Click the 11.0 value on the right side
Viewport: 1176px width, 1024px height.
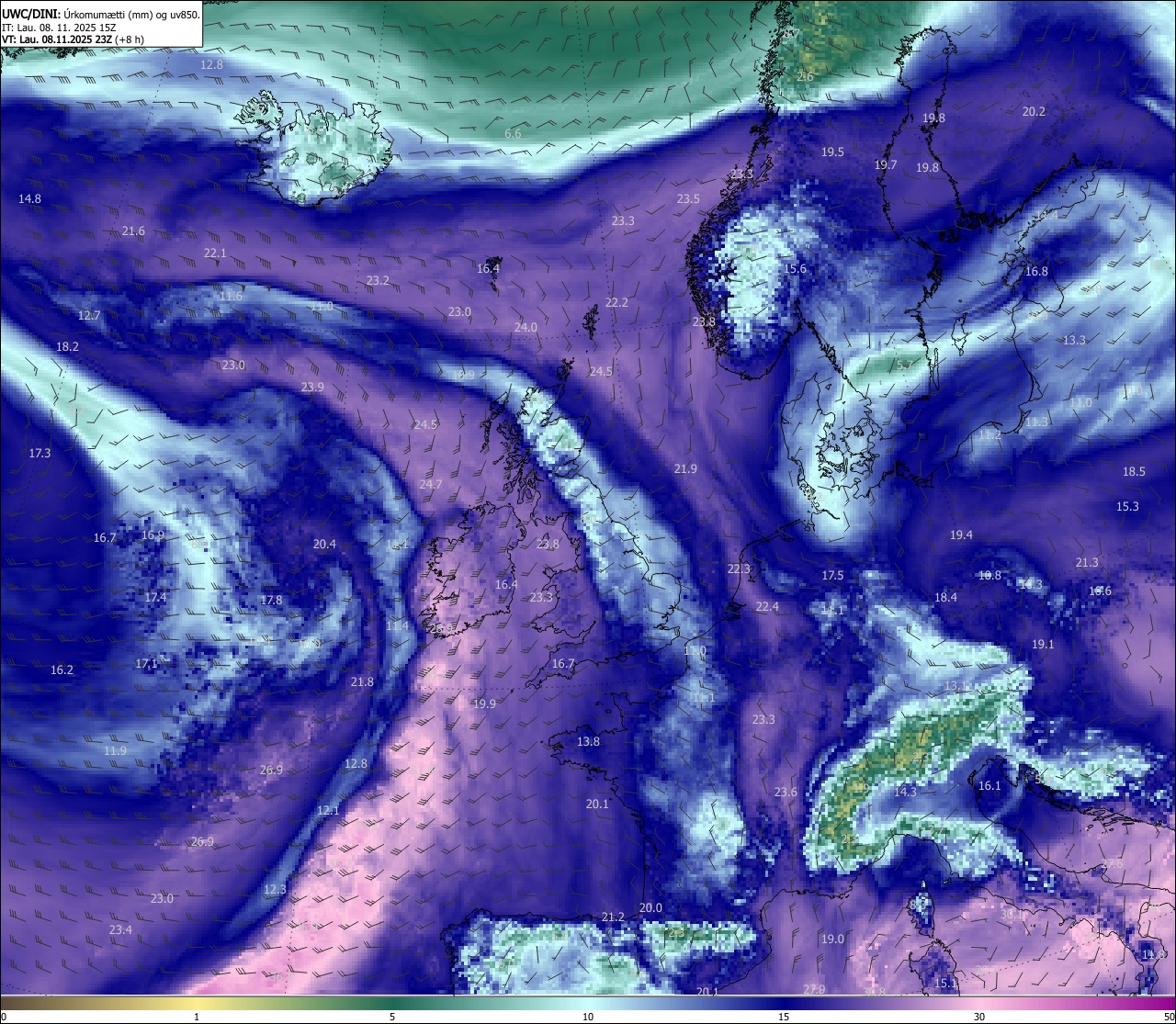[1080, 402]
